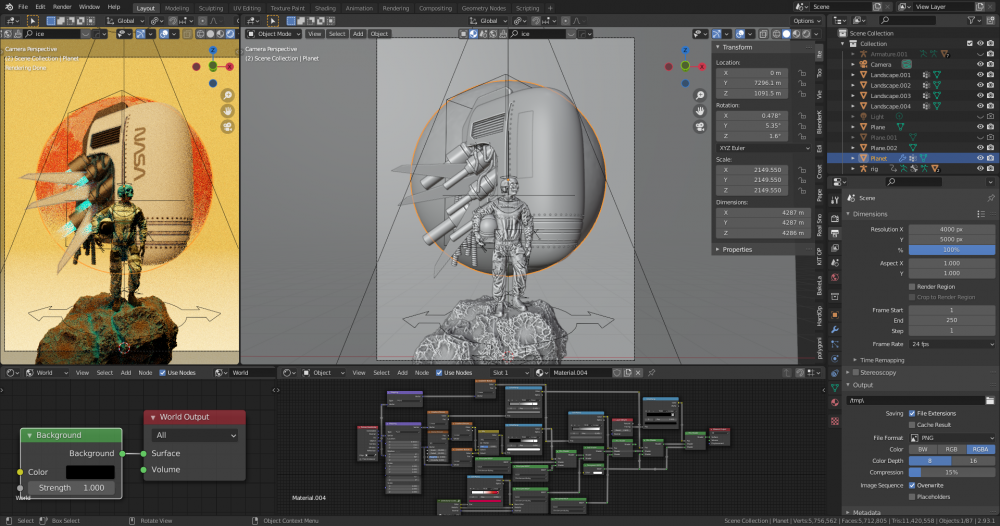Set Color Depth to 16
1000x526 pixels.
[973, 461]
